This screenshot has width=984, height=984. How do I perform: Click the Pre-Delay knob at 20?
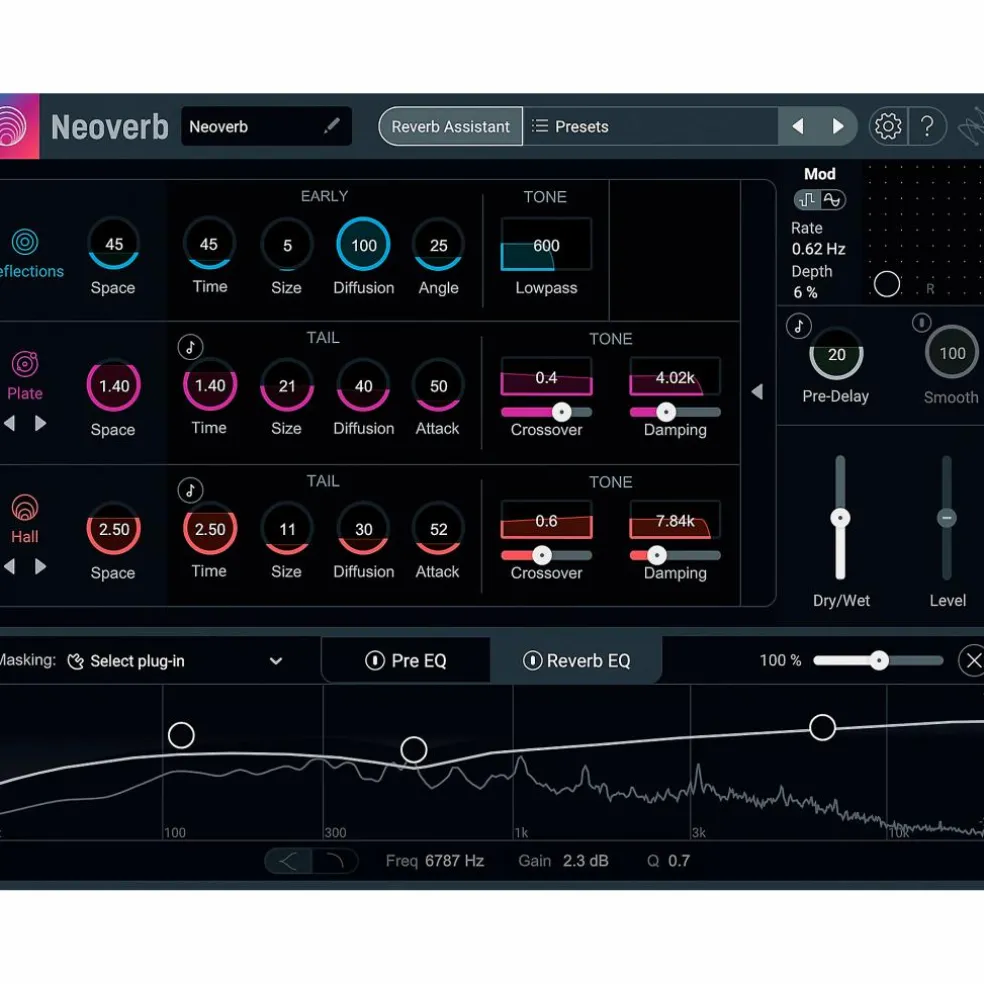837,354
